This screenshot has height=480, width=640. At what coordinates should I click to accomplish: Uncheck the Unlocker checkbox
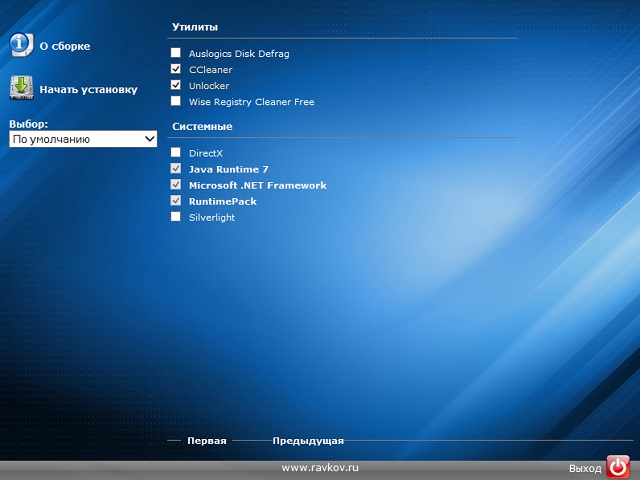click(x=176, y=85)
